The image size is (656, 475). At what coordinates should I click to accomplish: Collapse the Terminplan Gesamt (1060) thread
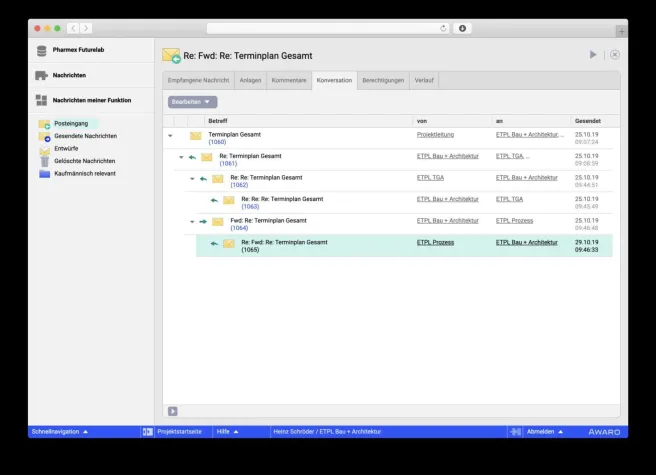170,135
